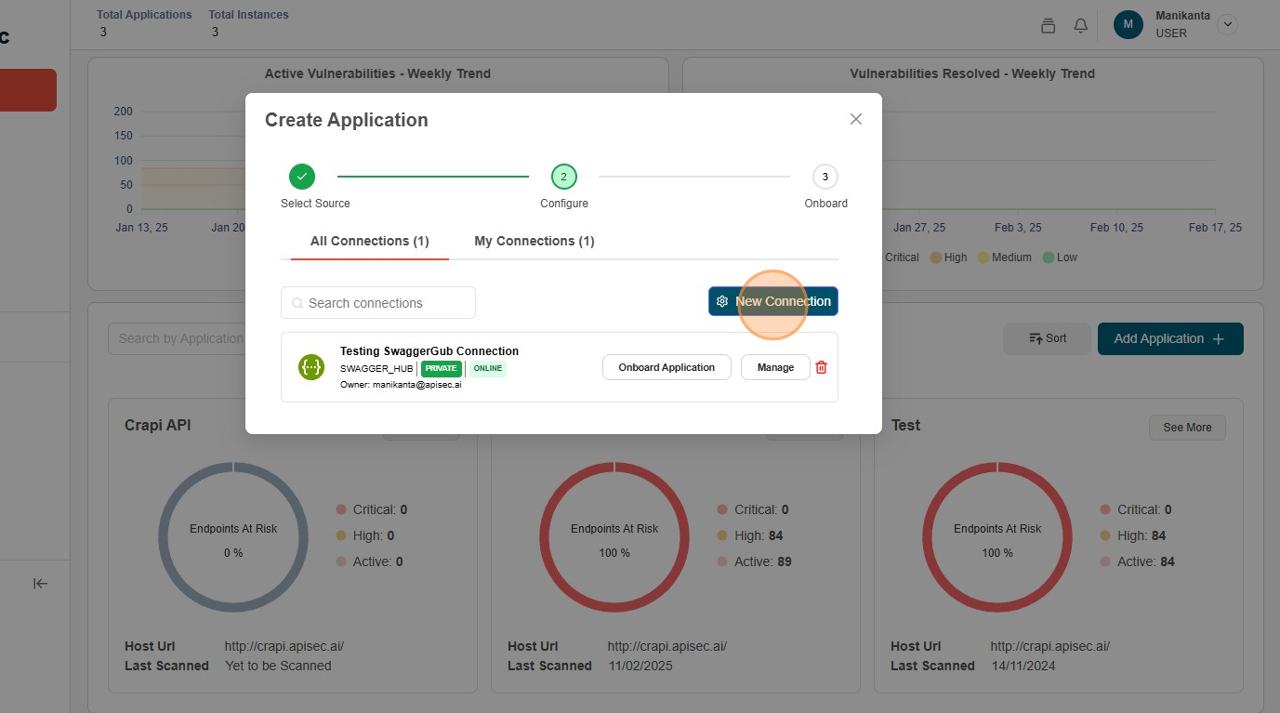The width and height of the screenshot is (1280, 713).
Task: Click the completed Select Source step checkmark
Action: point(302,177)
